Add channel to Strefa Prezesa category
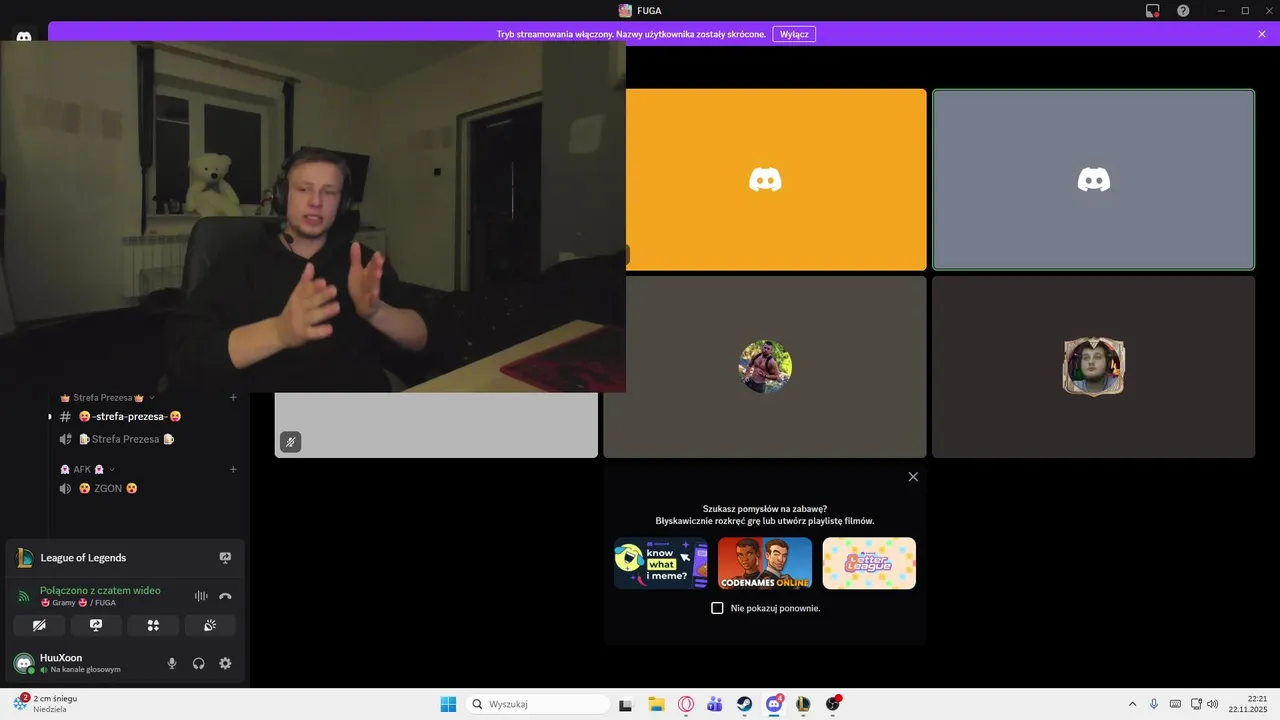 pos(233,398)
